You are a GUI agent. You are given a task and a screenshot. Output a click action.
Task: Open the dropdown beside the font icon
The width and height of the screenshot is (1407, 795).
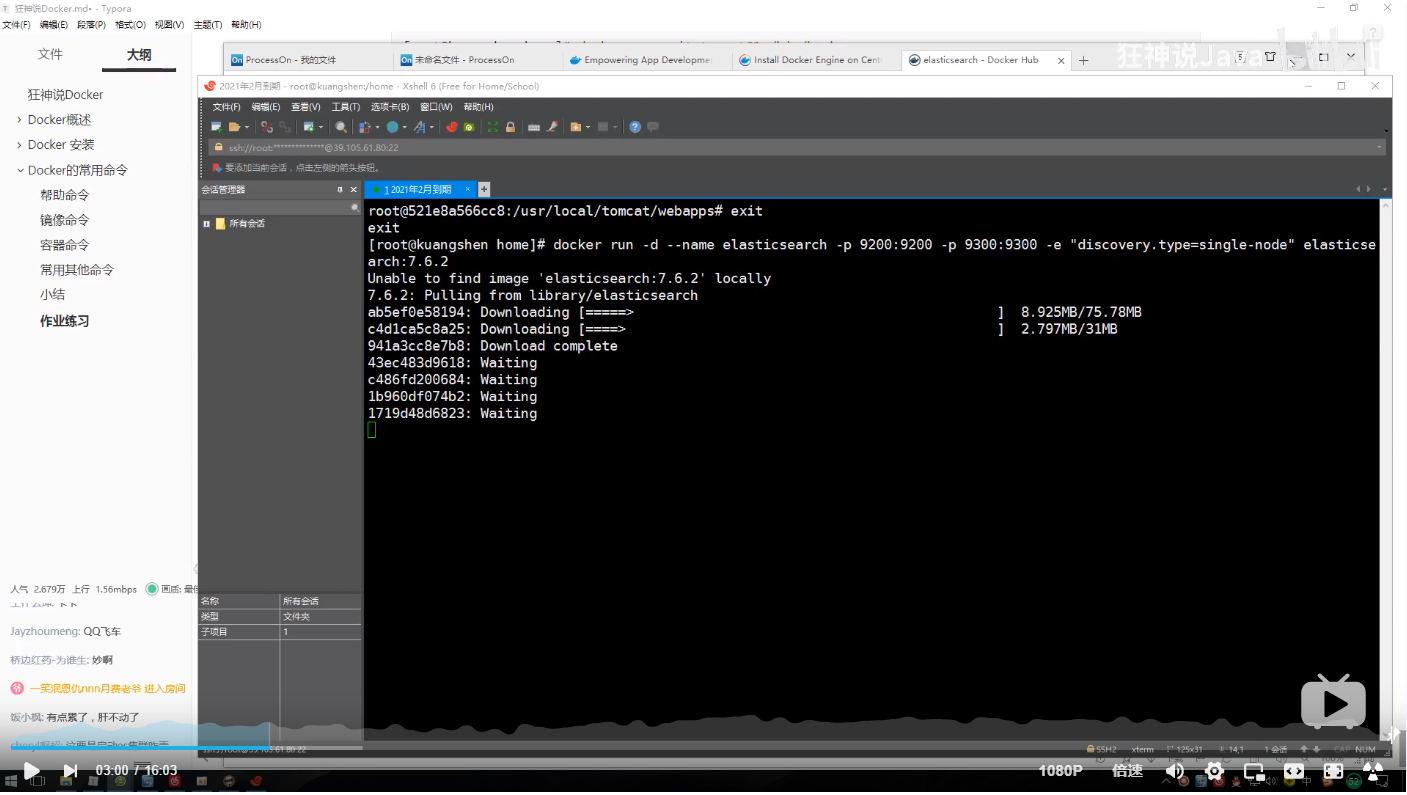(x=432, y=127)
